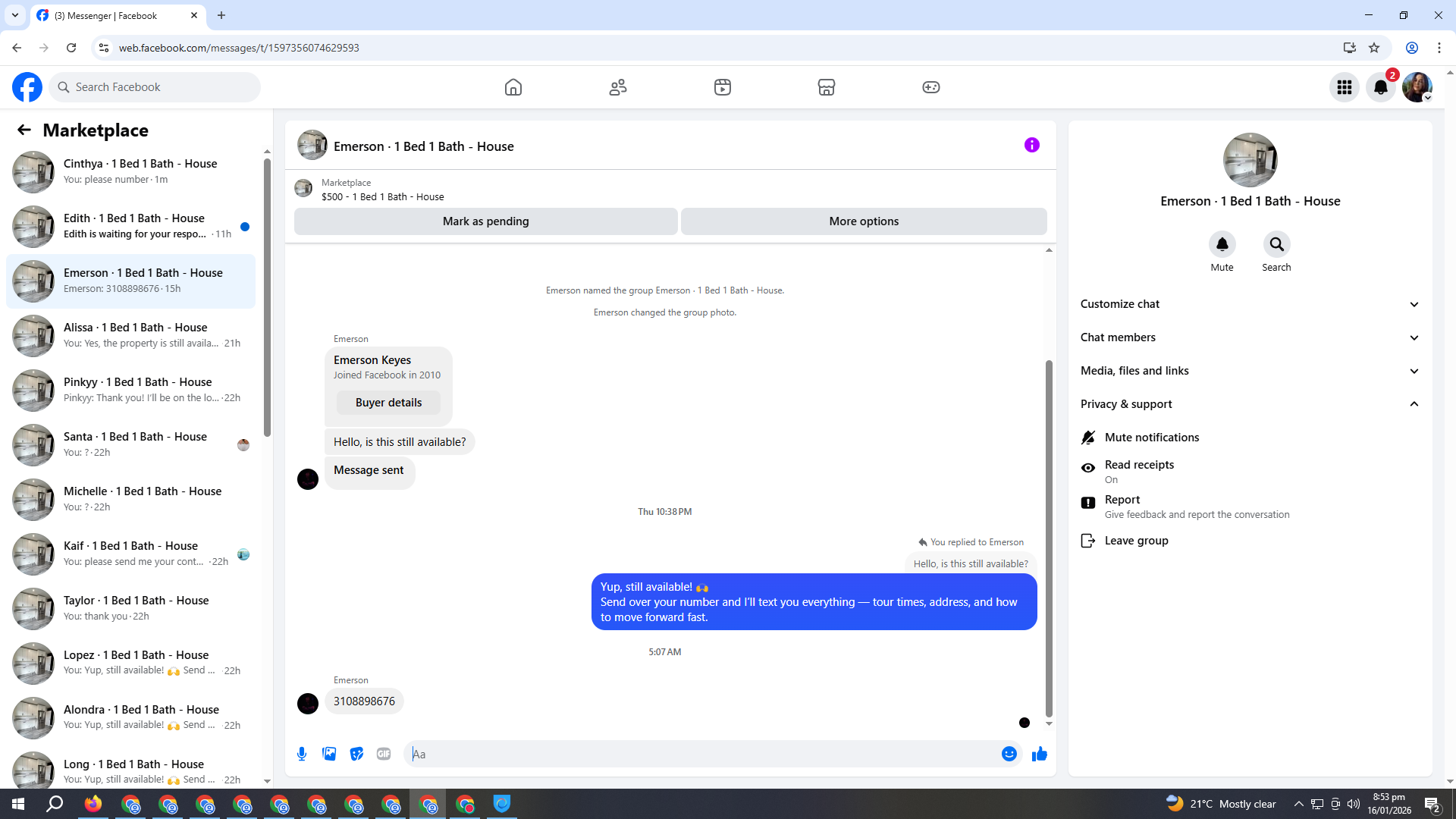The image size is (1456, 819).
Task: Select Leave group option
Action: (x=1136, y=541)
